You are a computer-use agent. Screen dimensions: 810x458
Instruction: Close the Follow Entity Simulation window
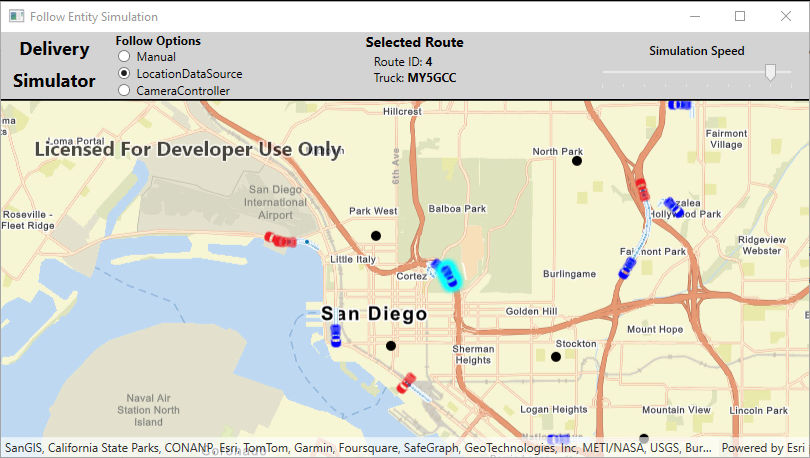[x=786, y=17]
